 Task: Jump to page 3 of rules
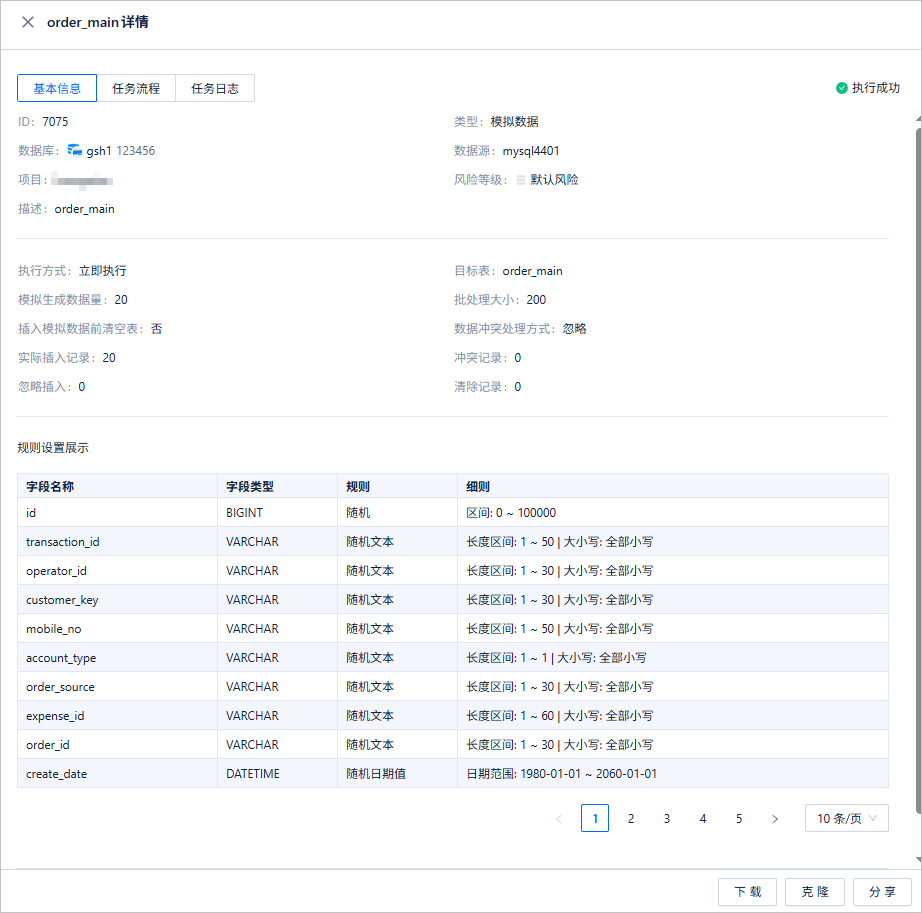(x=667, y=818)
